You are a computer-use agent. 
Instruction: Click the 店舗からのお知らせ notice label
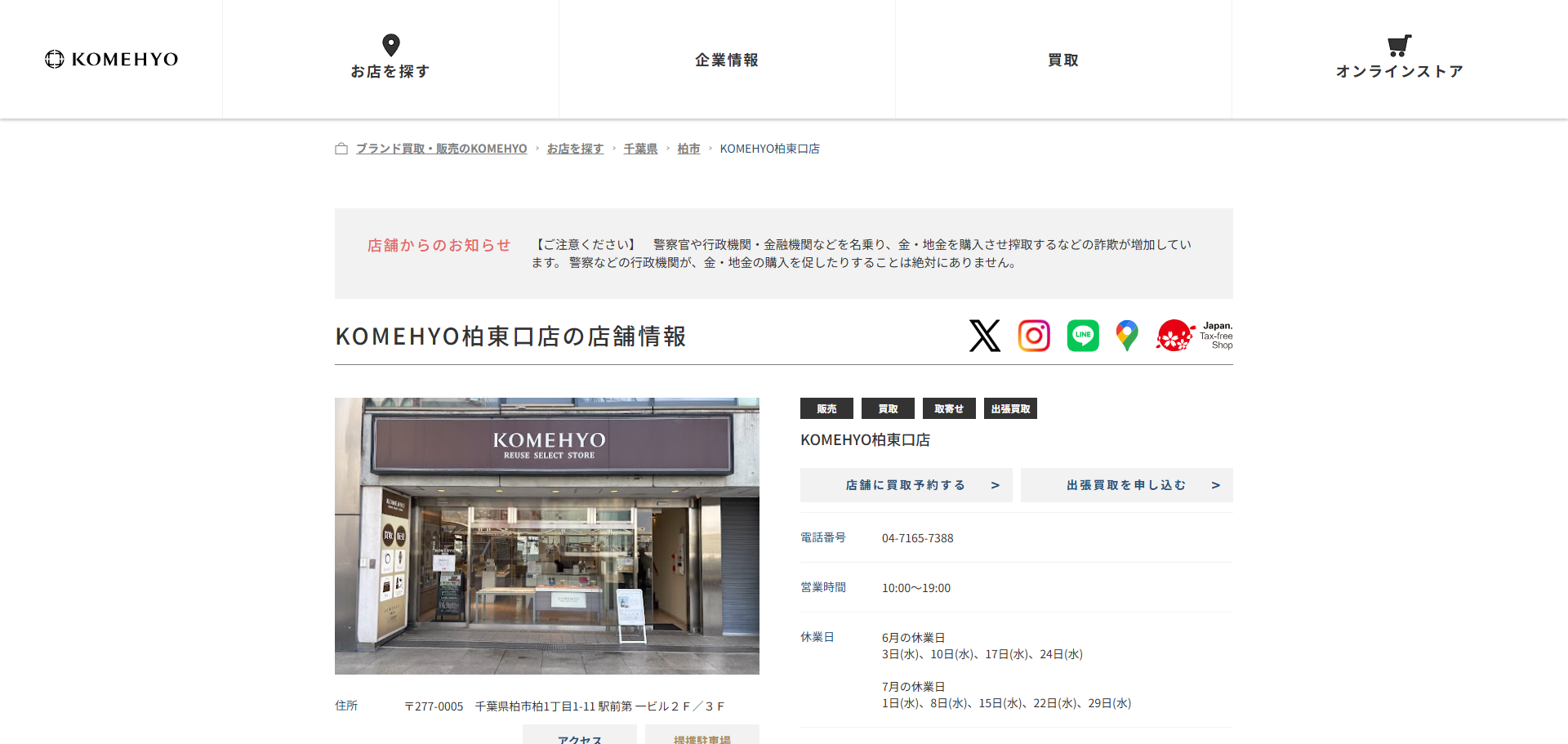(439, 245)
